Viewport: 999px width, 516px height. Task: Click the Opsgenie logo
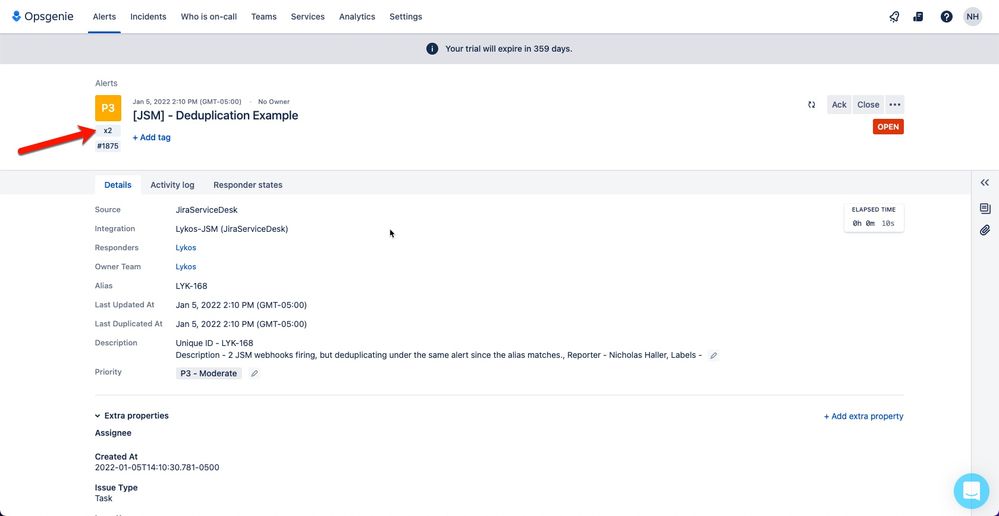(x=43, y=17)
